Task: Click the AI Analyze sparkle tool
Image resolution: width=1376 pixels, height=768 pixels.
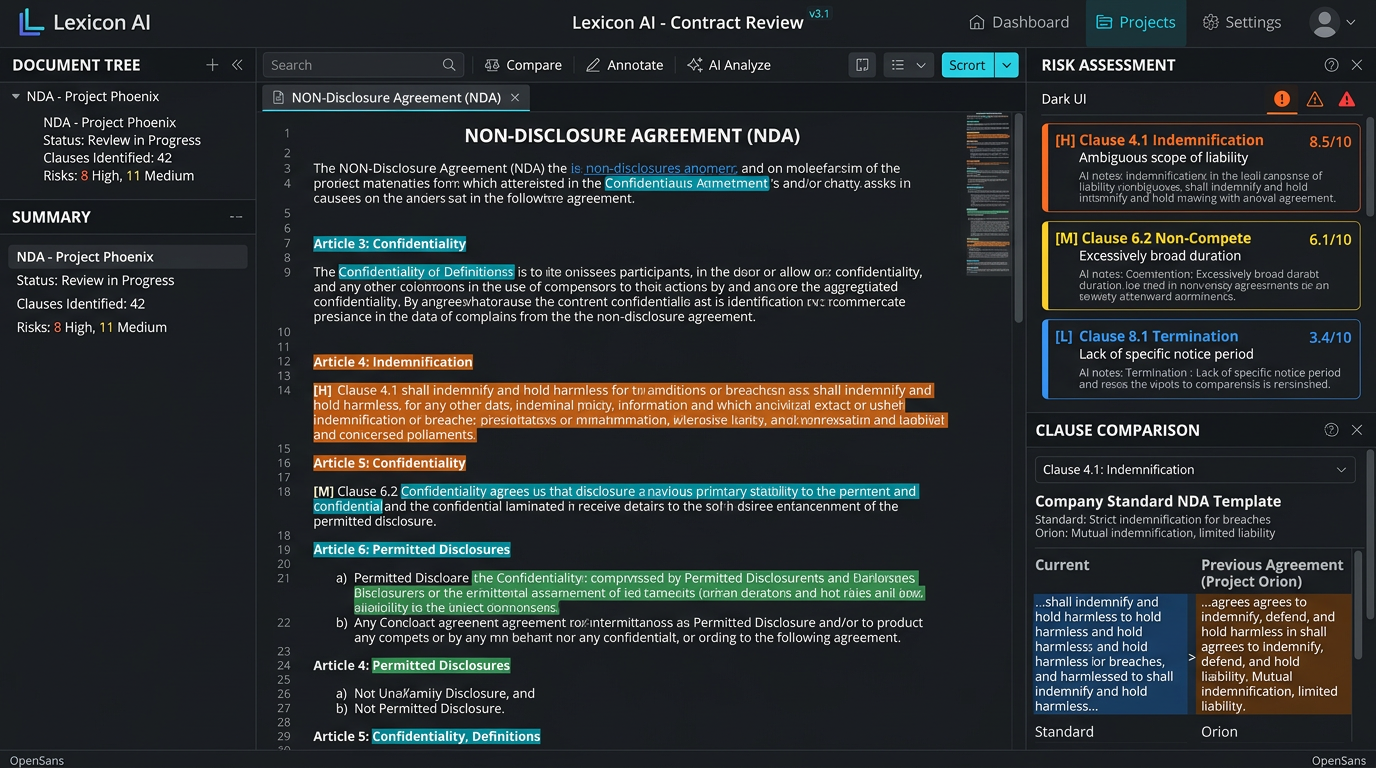Action: [x=728, y=65]
